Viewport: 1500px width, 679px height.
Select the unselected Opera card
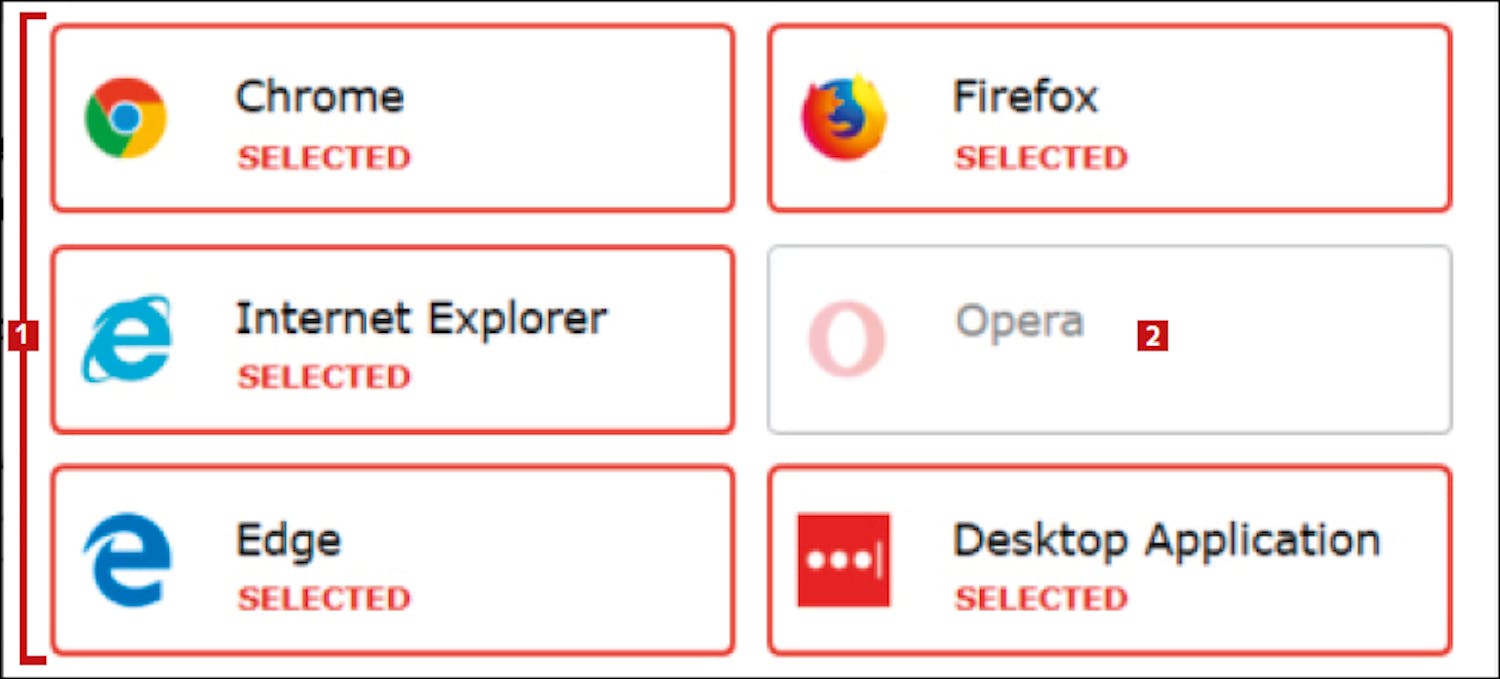point(1110,339)
